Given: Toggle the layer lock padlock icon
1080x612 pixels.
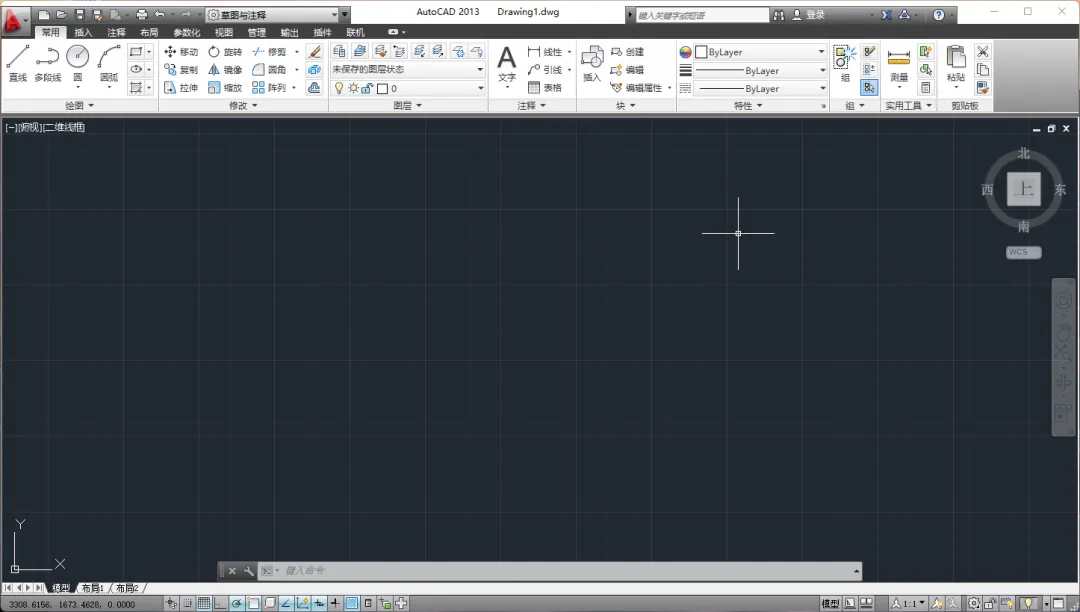Looking at the screenshot, I should coord(367,88).
